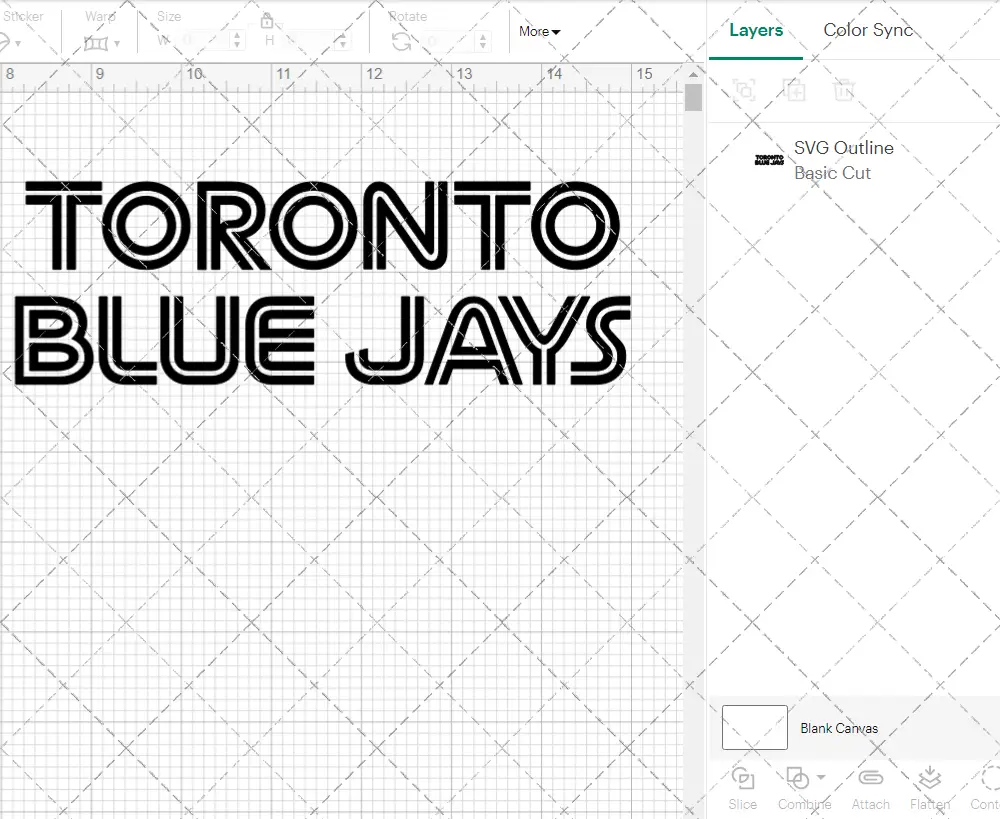Duplicate the layer from panel icons
Viewport: 1000px width, 819px height.
point(795,90)
